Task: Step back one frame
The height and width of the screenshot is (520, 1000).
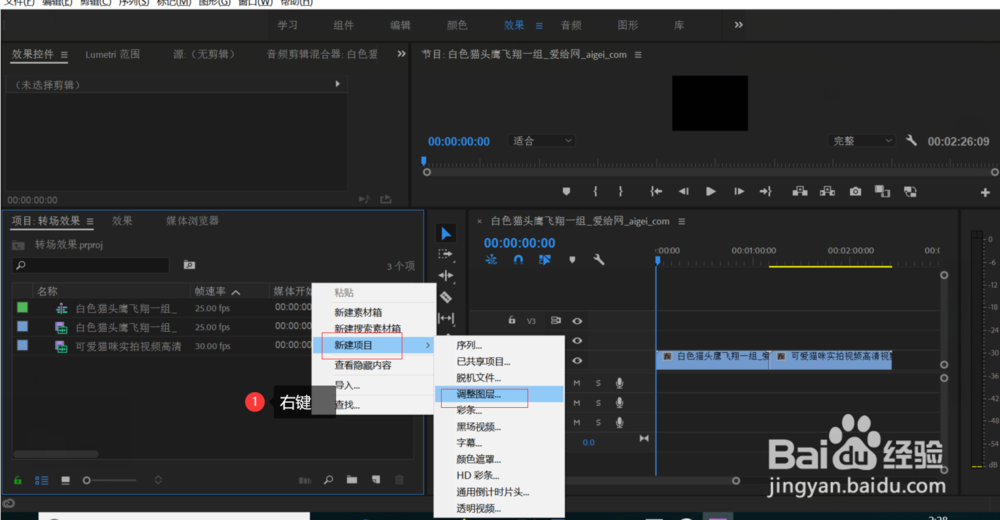Action: tap(684, 191)
